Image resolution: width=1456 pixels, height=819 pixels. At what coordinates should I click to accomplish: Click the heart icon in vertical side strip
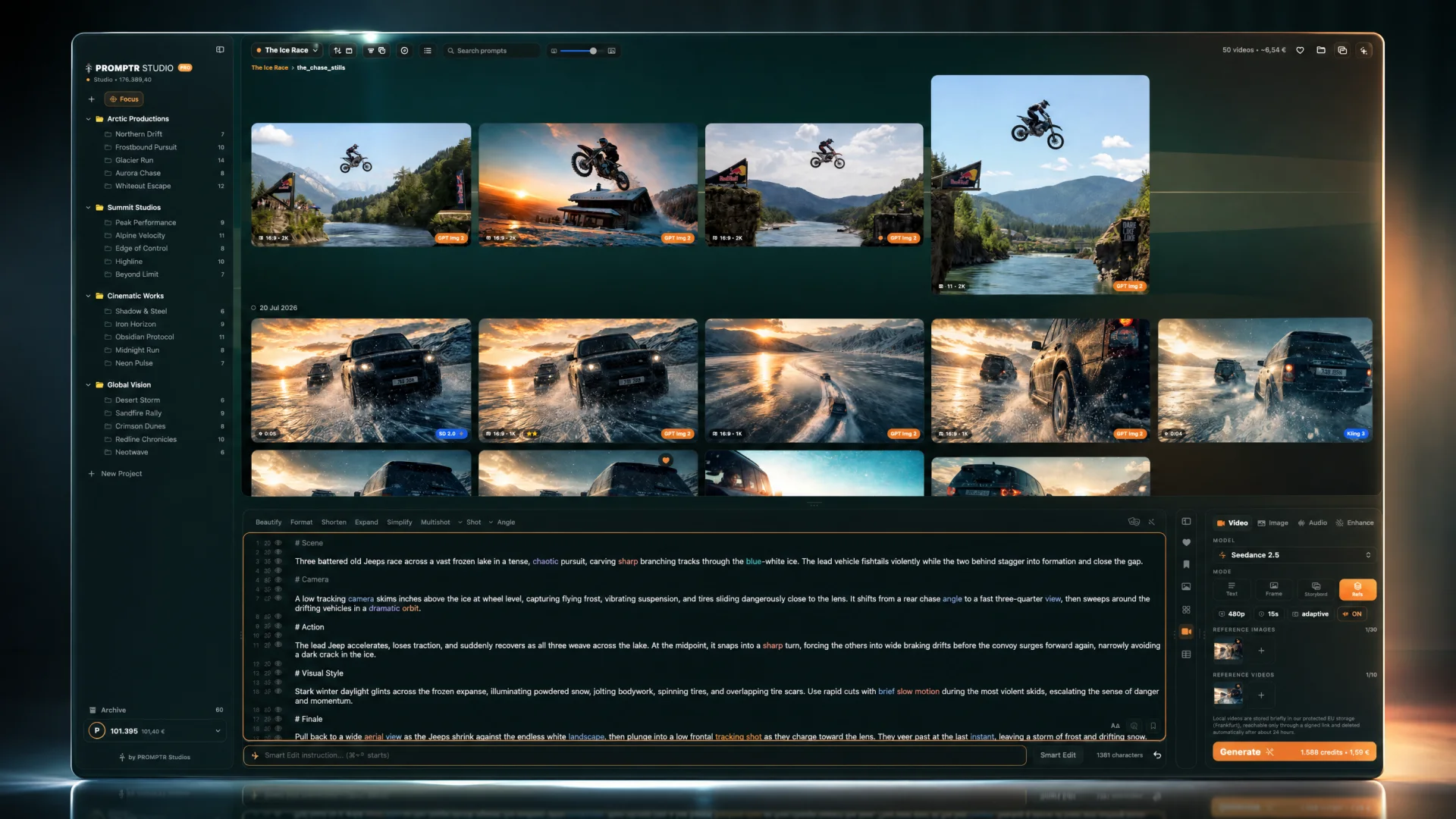pos(1186,542)
